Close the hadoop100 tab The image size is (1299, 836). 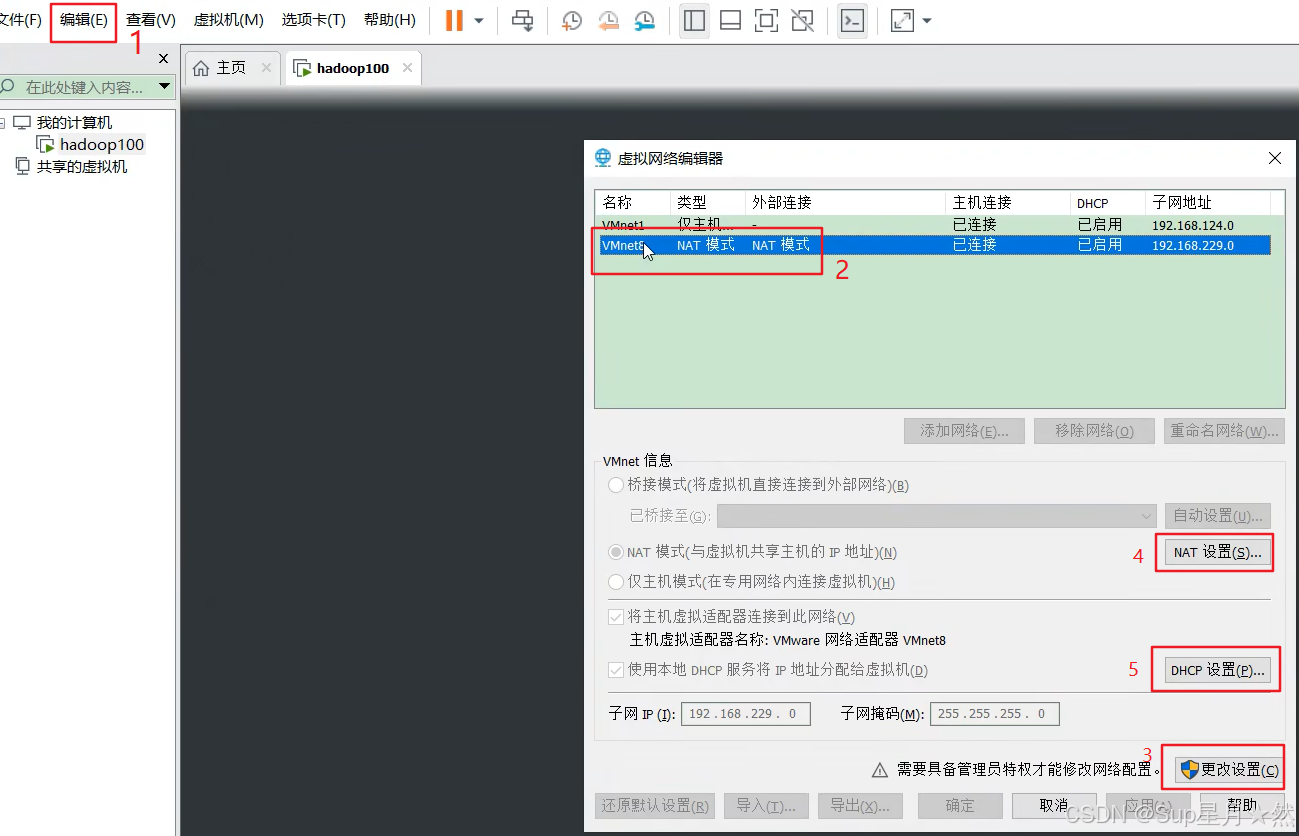(407, 68)
